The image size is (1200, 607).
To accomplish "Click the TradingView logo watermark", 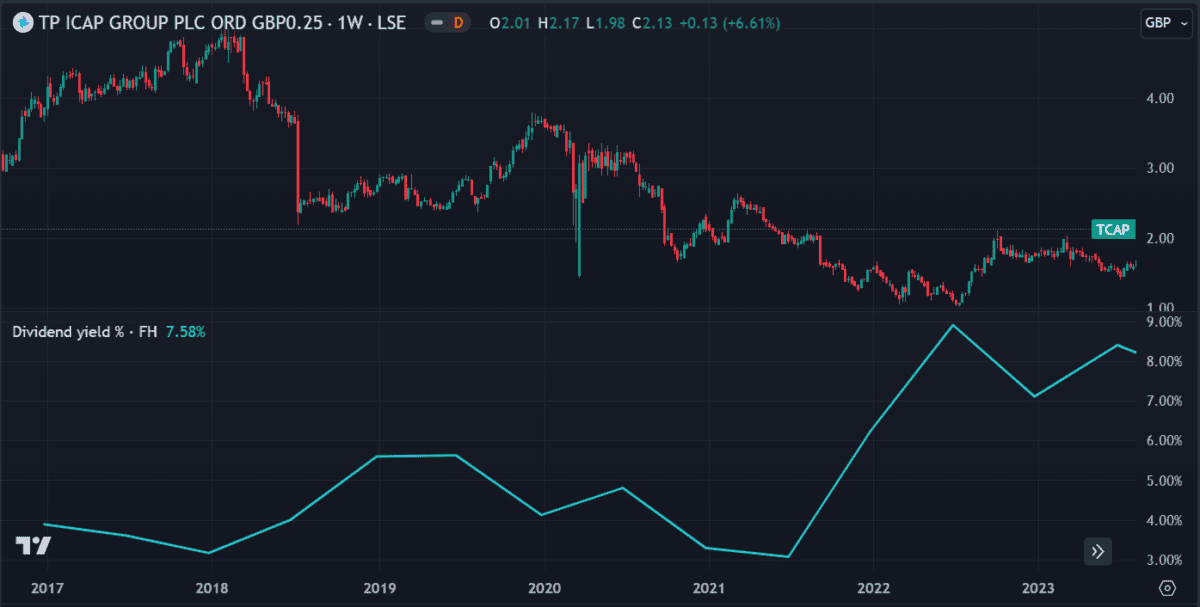I will [x=34, y=546].
